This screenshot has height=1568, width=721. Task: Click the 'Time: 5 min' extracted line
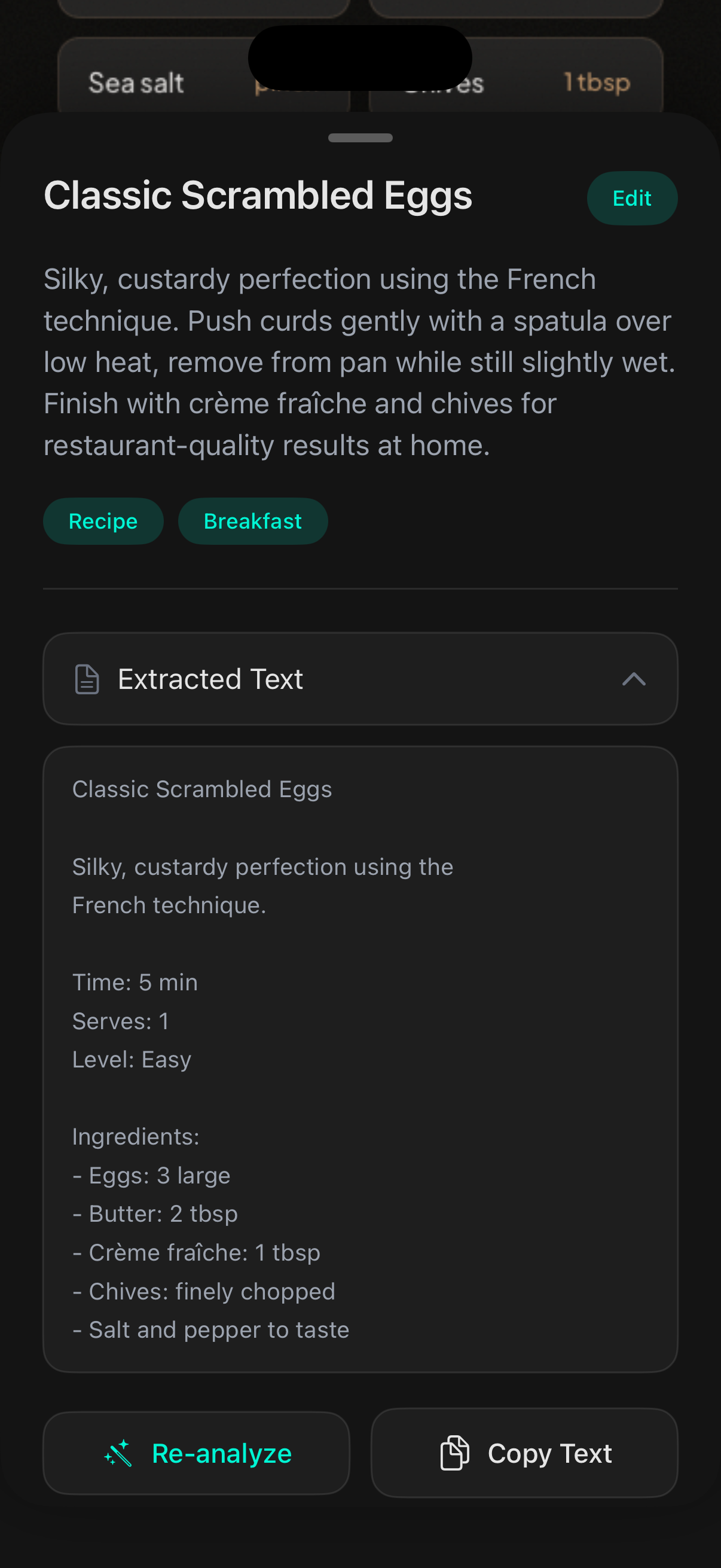click(135, 983)
